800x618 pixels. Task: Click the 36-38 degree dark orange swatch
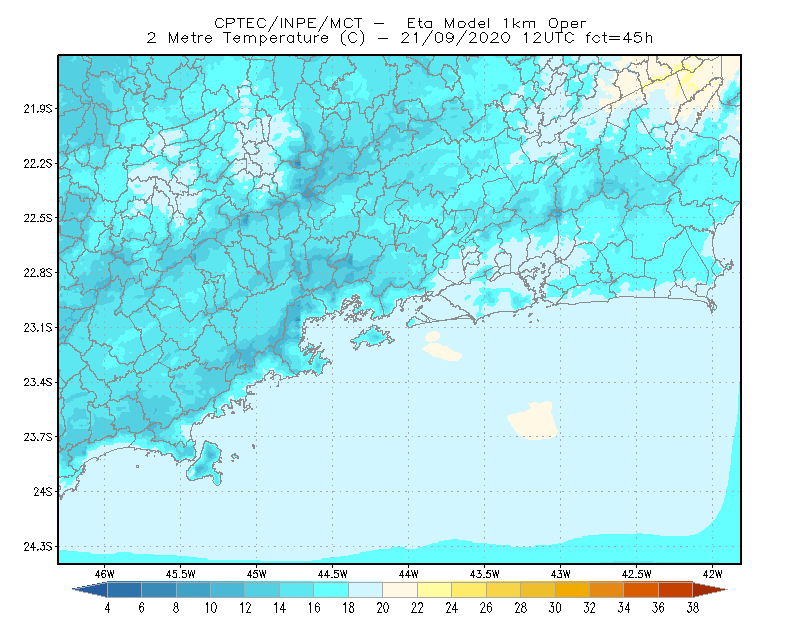tap(676, 590)
